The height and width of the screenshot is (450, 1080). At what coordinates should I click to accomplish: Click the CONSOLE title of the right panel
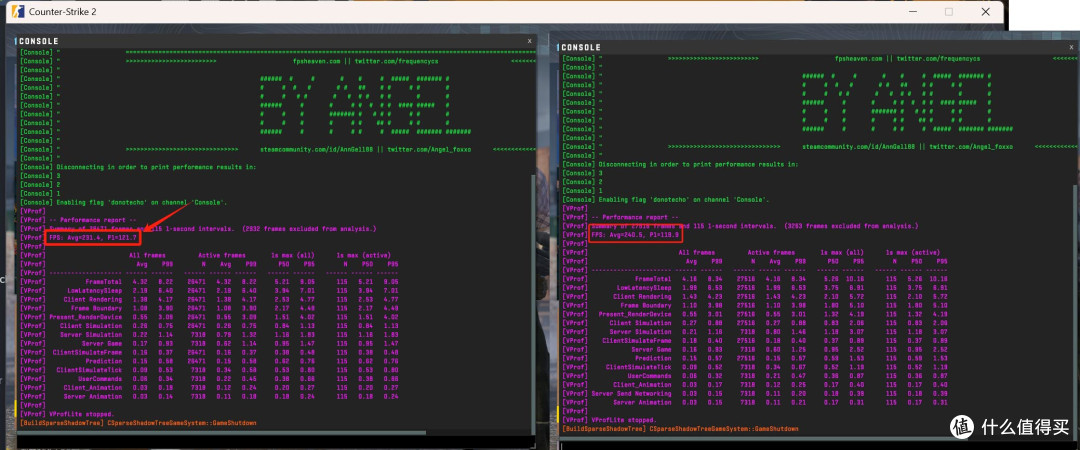581,48
